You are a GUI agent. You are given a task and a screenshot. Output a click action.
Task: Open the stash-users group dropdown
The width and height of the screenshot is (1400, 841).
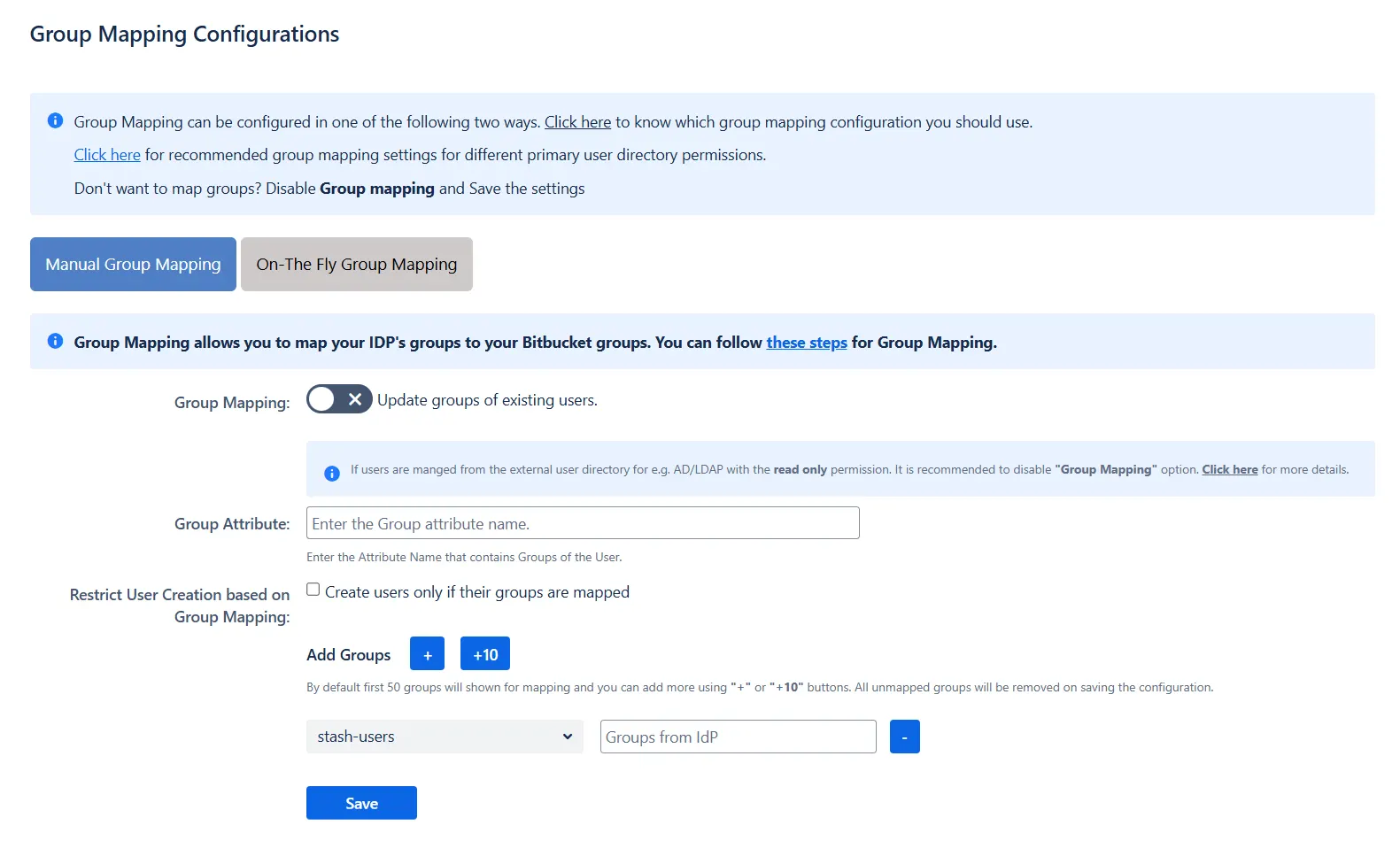point(445,737)
